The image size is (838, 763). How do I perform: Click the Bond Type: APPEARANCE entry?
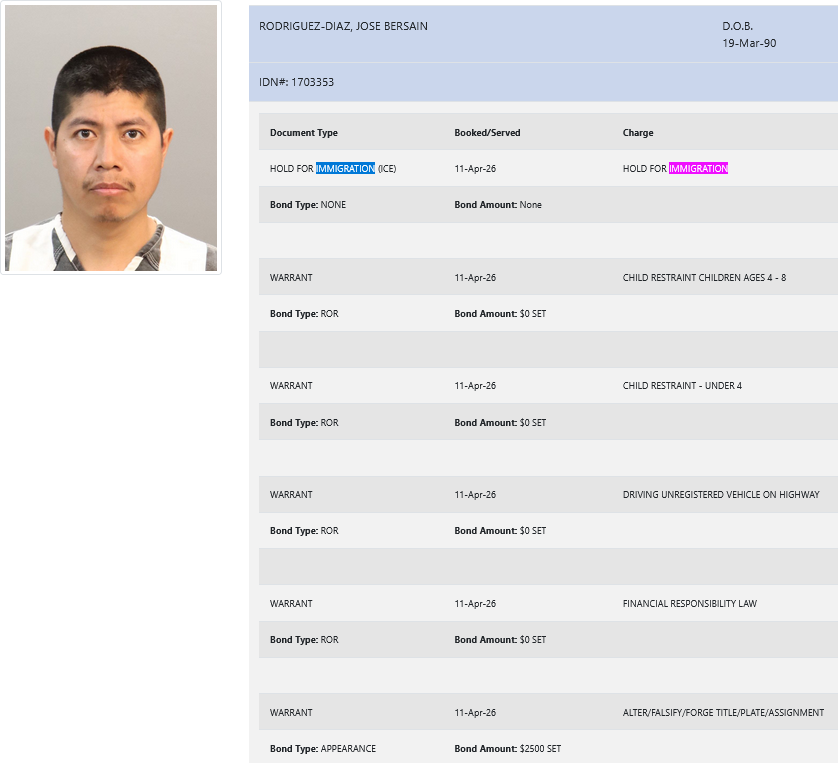pyautogui.click(x=323, y=749)
